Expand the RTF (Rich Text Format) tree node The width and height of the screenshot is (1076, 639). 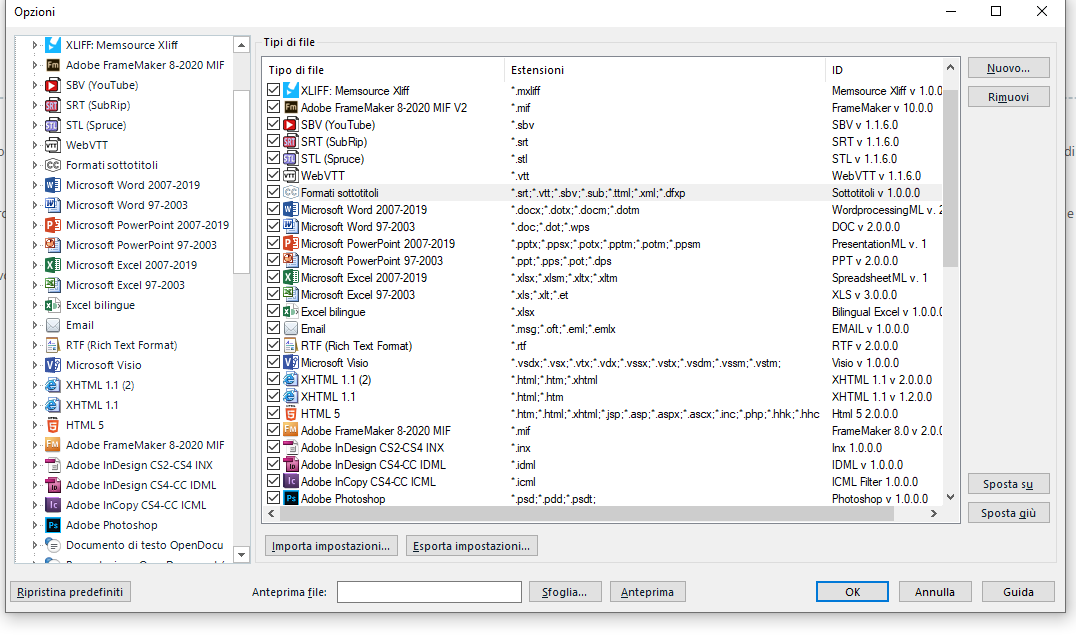34,345
